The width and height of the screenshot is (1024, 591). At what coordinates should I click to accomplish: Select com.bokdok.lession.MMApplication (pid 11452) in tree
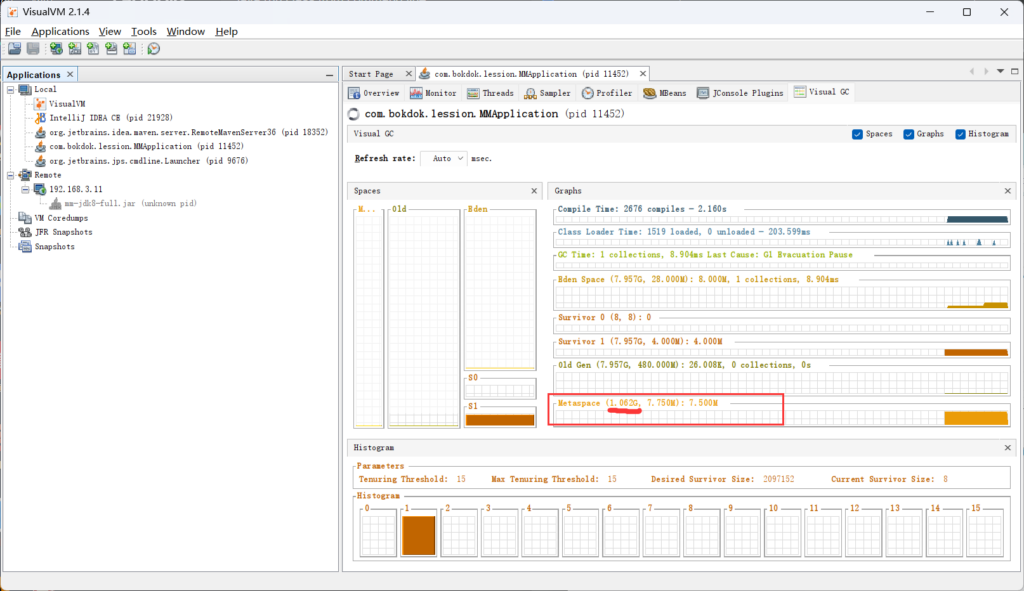click(x=146, y=146)
